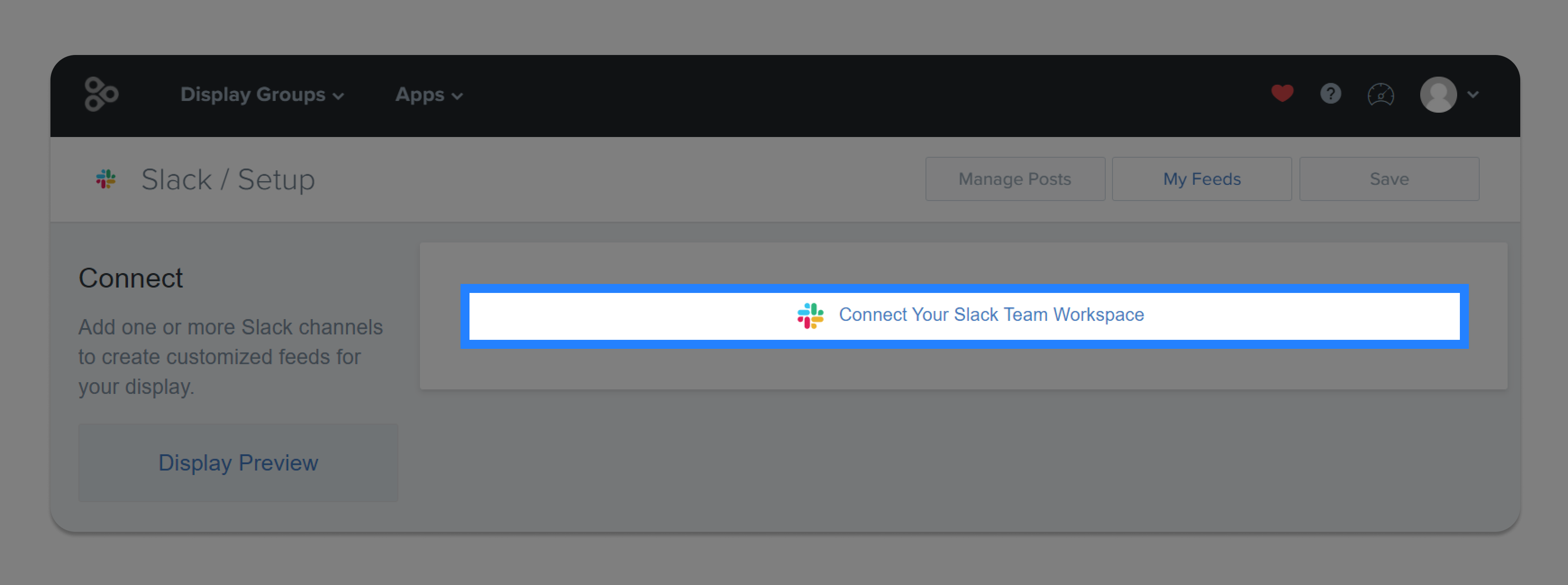1568x585 pixels.
Task: Expand the chevron next to Apps
Action: click(x=457, y=96)
